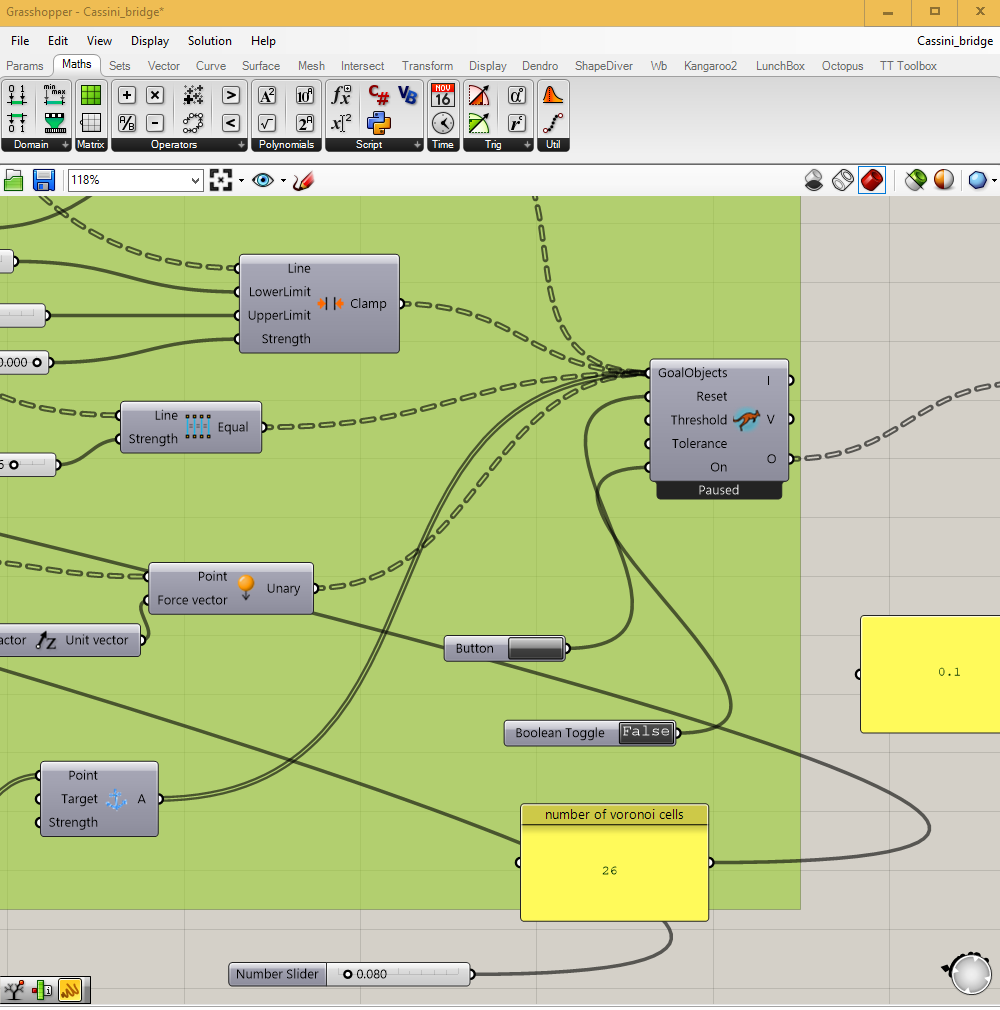Enable shaded red preview mode
Image resolution: width=1000 pixels, height=1010 pixels.
coord(872,180)
